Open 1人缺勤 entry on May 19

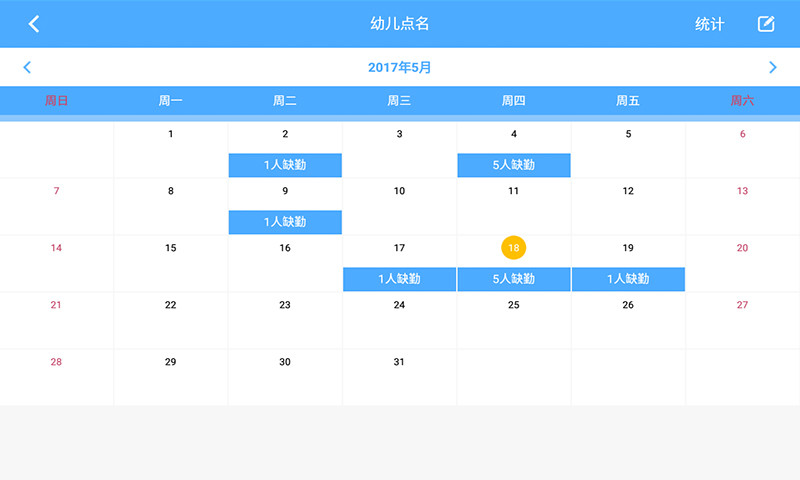(x=628, y=279)
